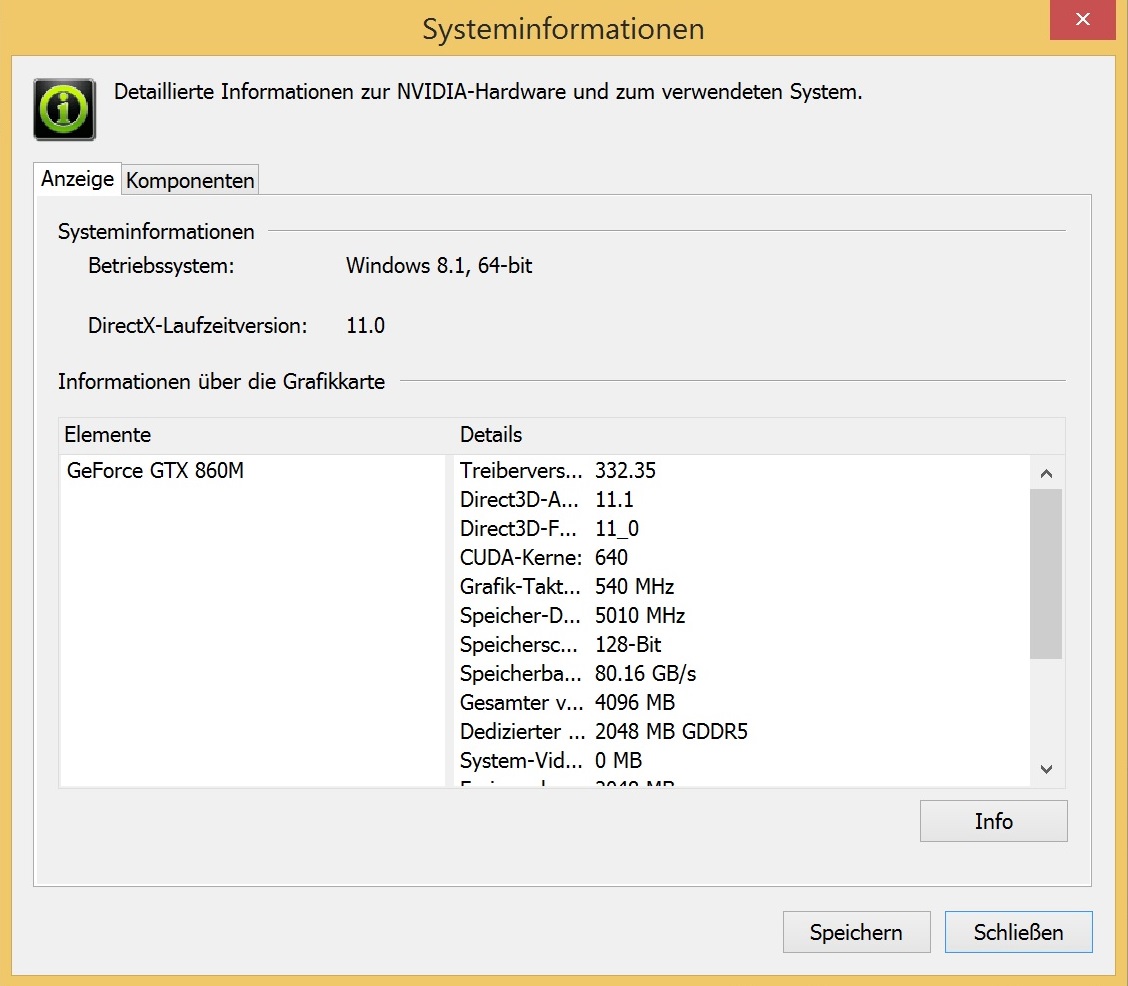Click the Schließen button

tap(1018, 933)
